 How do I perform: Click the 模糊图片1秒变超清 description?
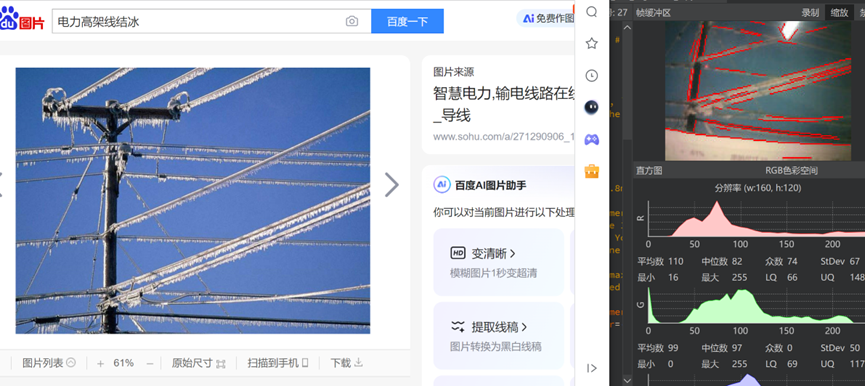coord(493,273)
